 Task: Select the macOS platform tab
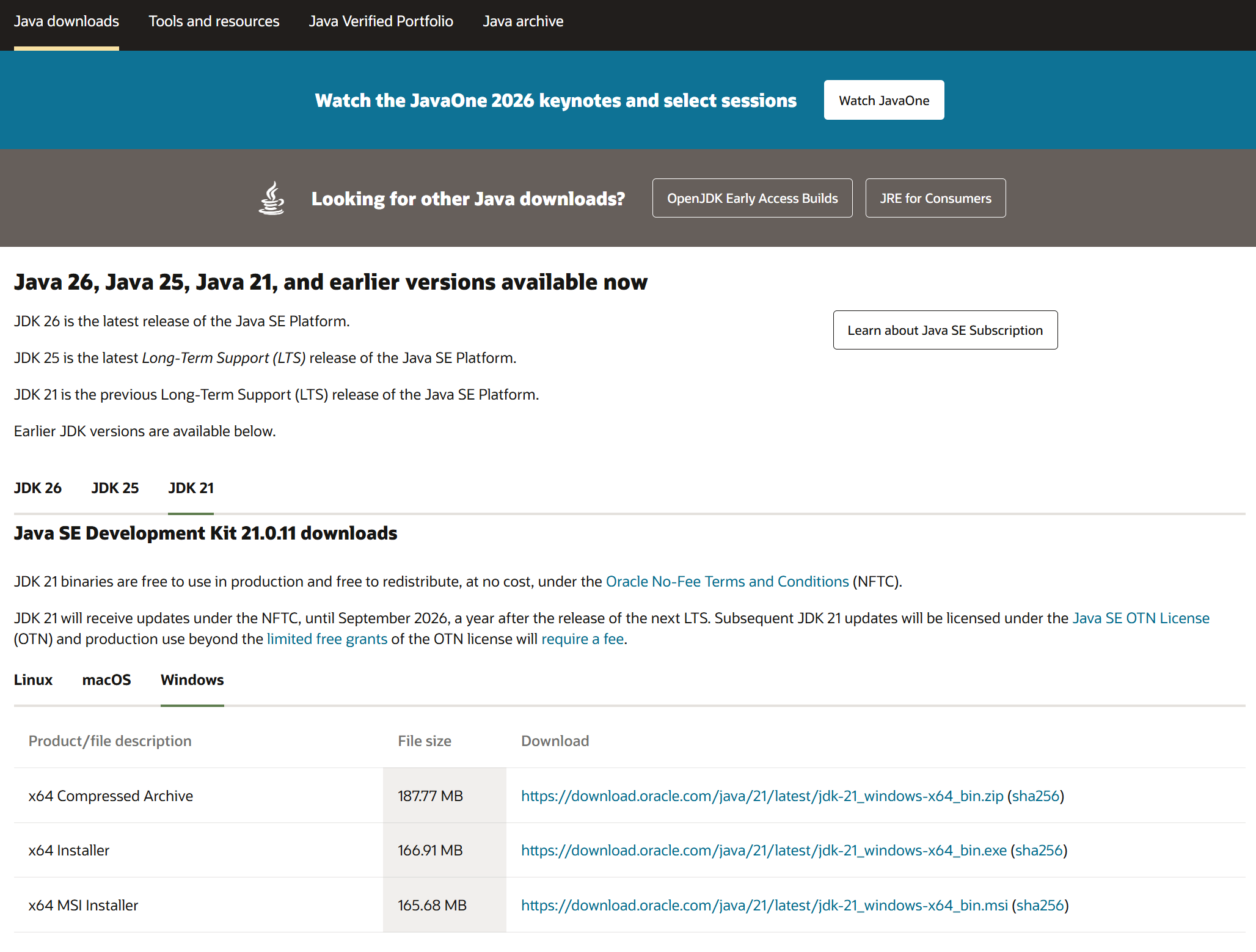[107, 680]
